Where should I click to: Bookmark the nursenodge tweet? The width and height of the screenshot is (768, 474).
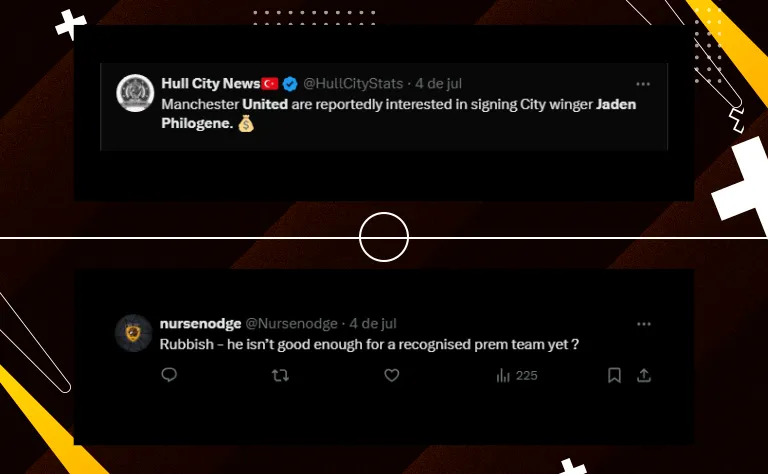pos(614,376)
